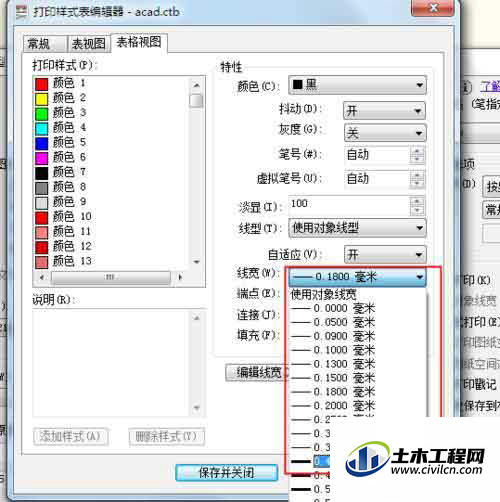This screenshot has height=502, width=500.
Task: Open the 自适应(V) dropdown
Action: (x=385, y=255)
